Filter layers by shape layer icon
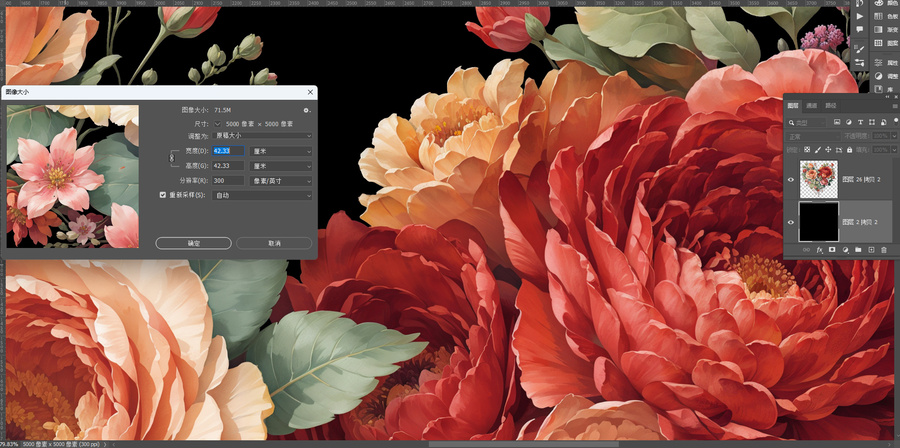This screenshot has height=448, width=900. pos(872,122)
